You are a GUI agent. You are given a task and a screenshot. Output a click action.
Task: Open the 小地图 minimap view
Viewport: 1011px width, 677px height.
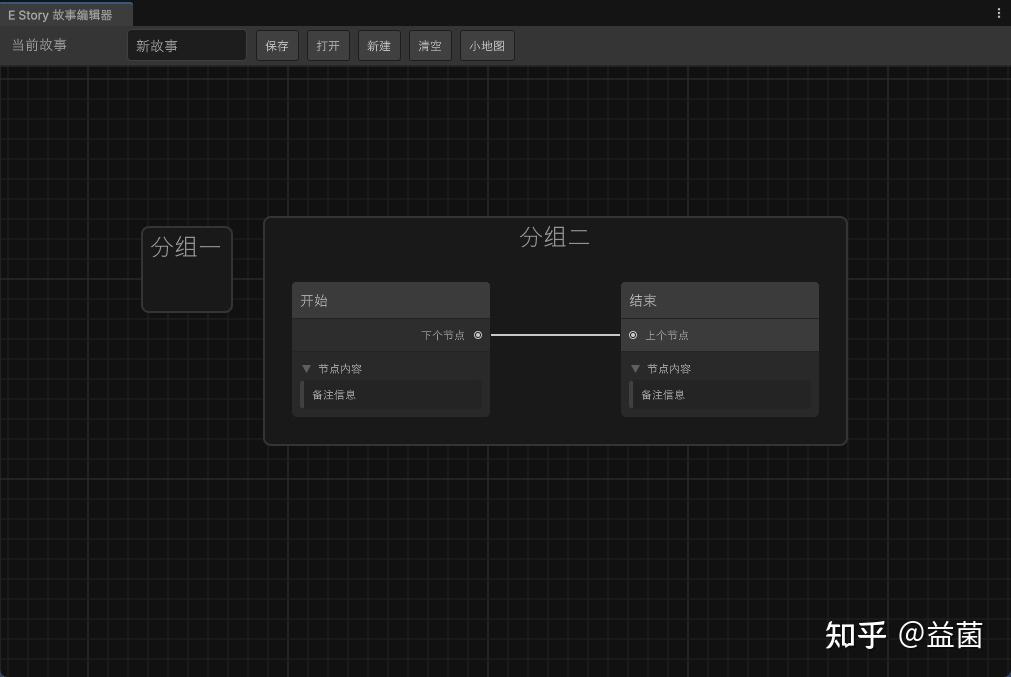487,45
